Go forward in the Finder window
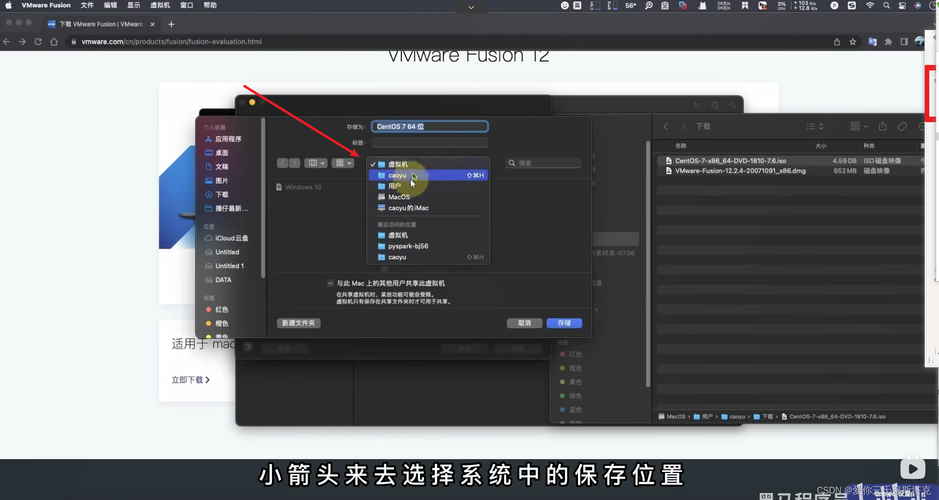The width and height of the screenshot is (939, 500). coord(683,126)
